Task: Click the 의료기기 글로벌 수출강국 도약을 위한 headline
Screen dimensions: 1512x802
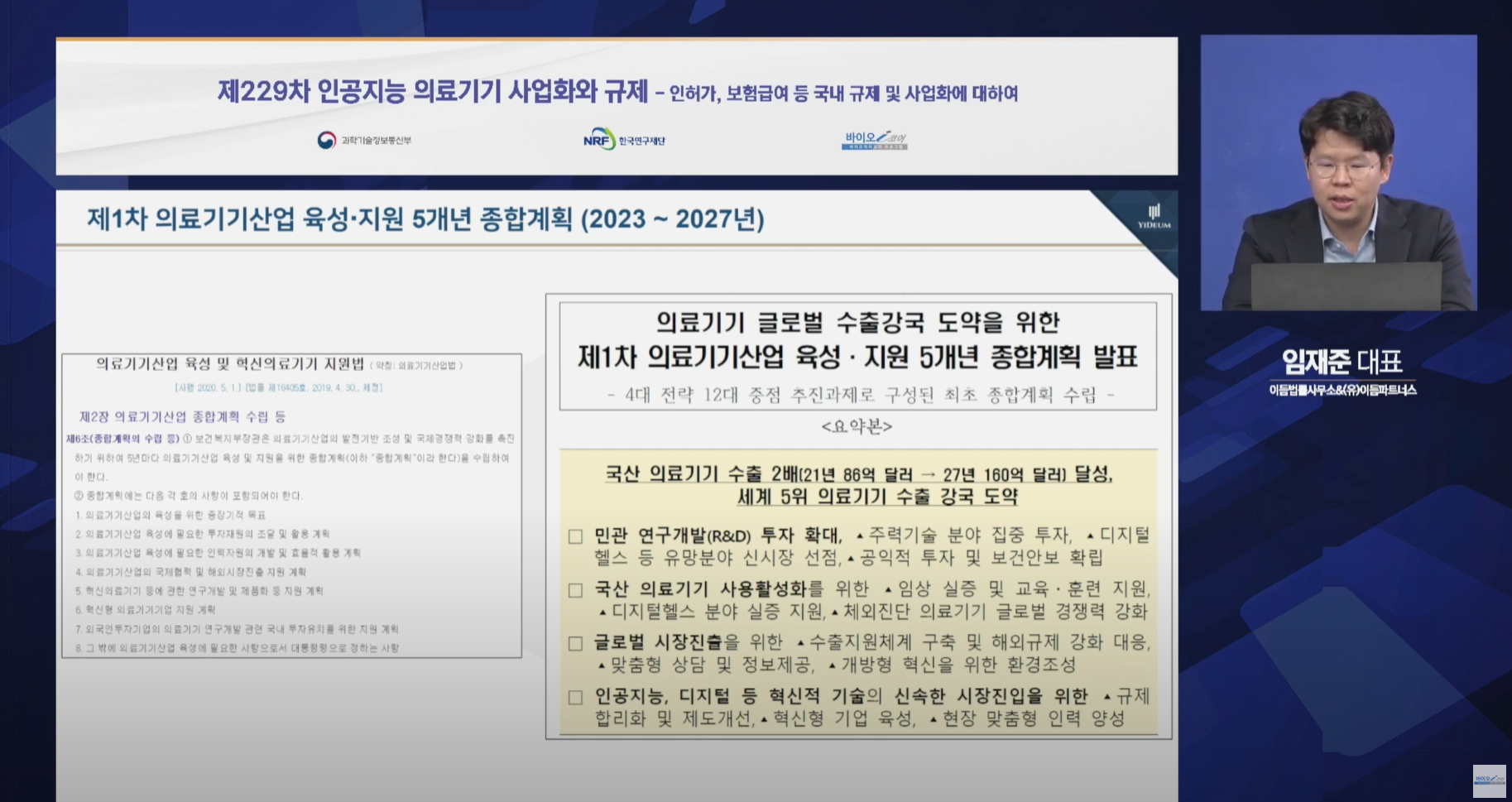Action: 858,321
